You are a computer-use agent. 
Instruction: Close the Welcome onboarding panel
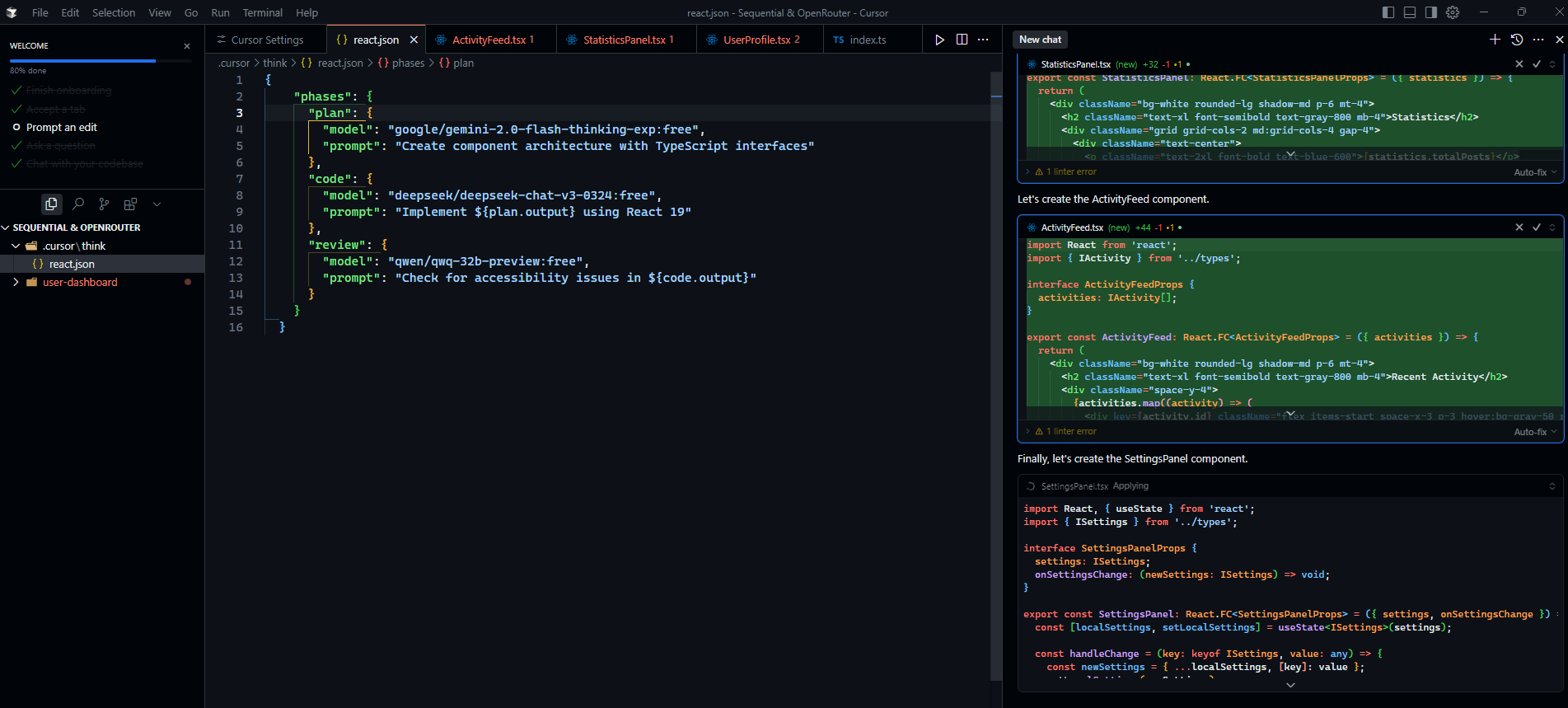(187, 46)
